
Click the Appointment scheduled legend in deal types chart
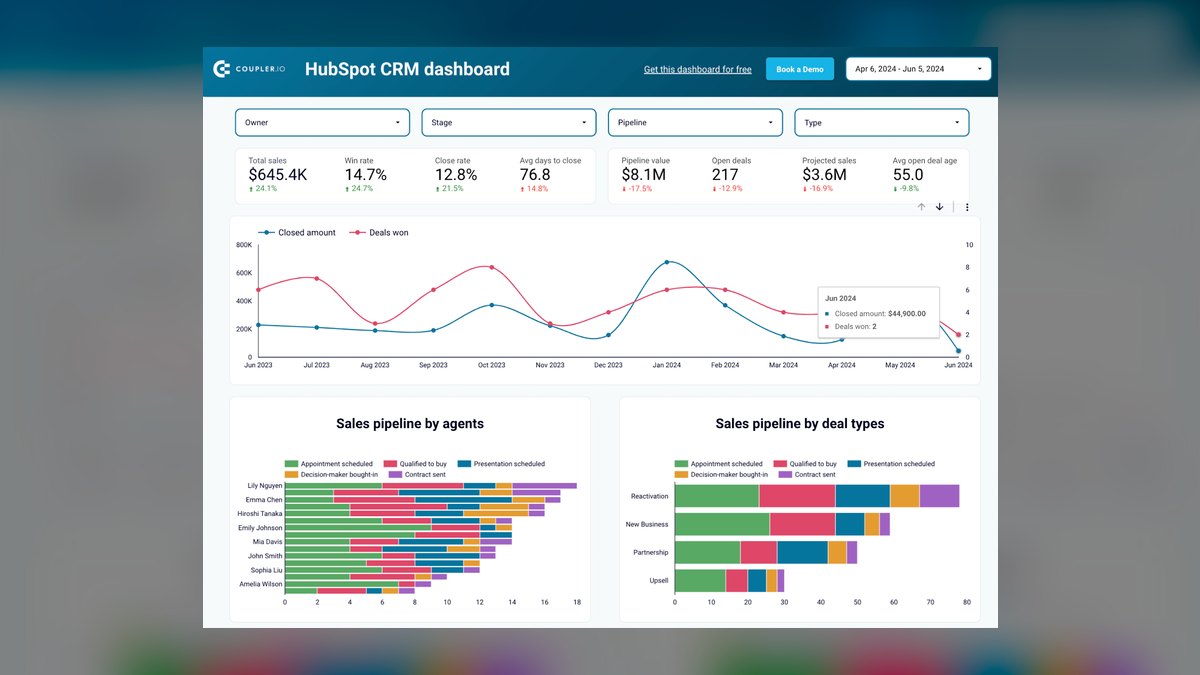(719, 464)
